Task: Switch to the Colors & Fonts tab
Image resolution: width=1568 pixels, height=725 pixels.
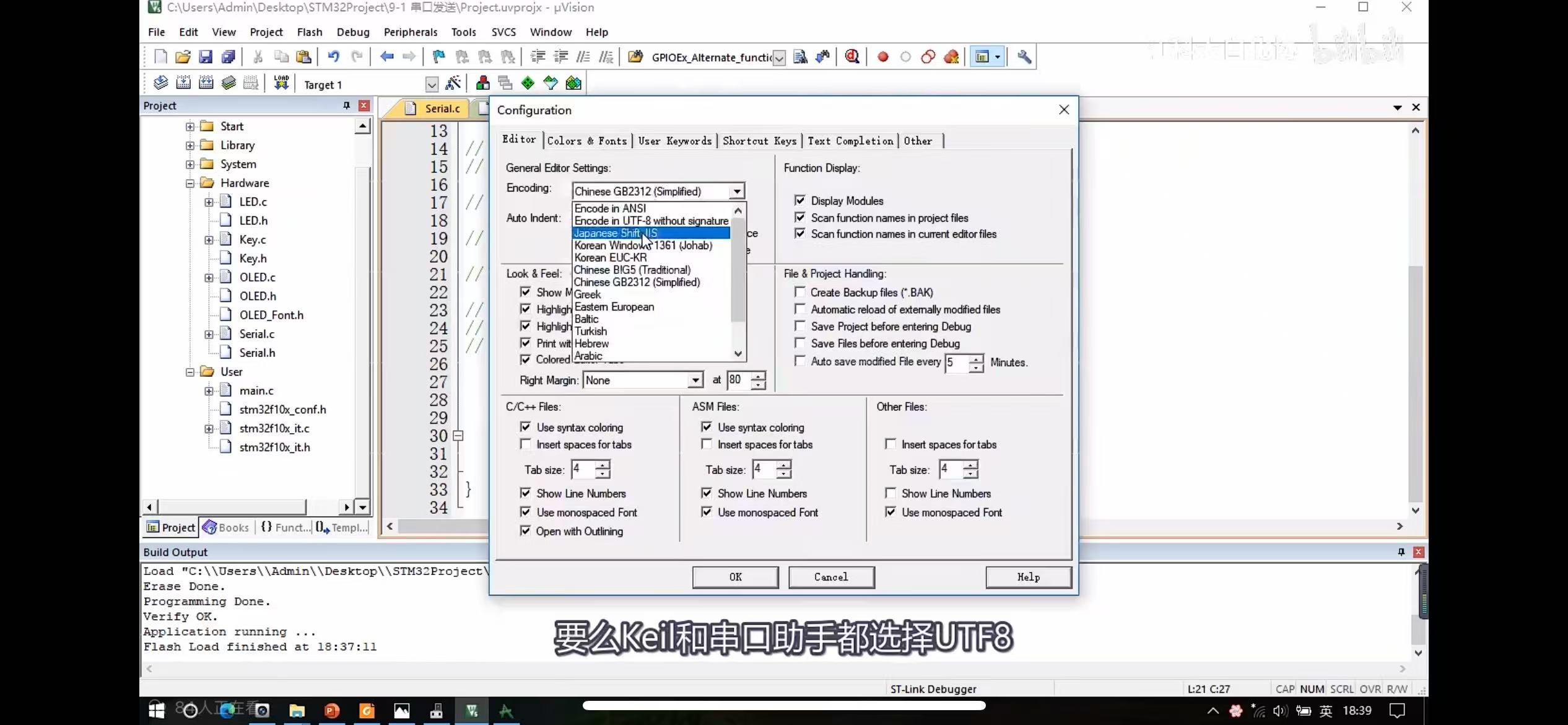Action: (x=586, y=141)
